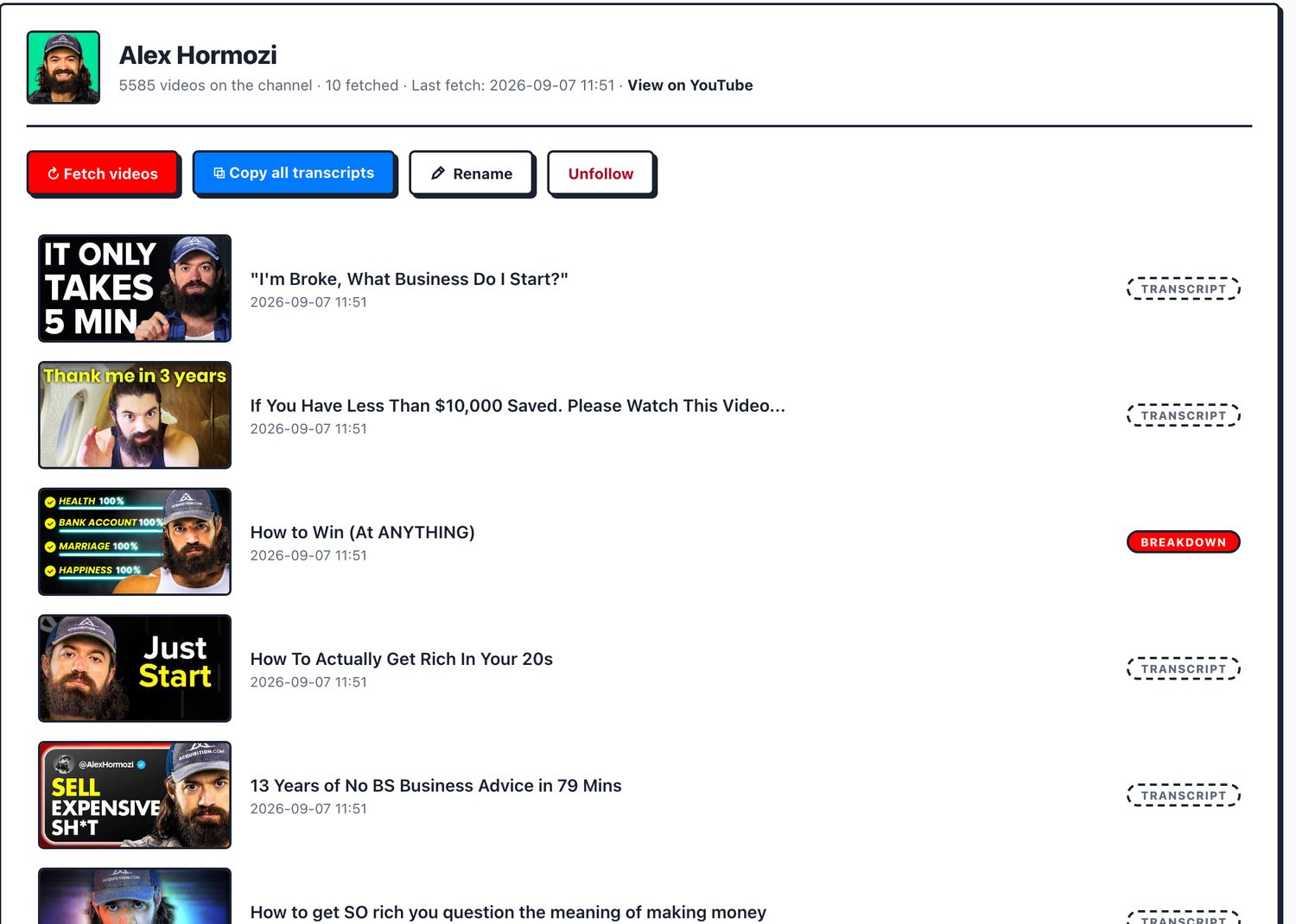The width and height of the screenshot is (1296, 924).
Task: Open title "If You Have Less Than $10,000 Saved"
Action: (x=518, y=406)
